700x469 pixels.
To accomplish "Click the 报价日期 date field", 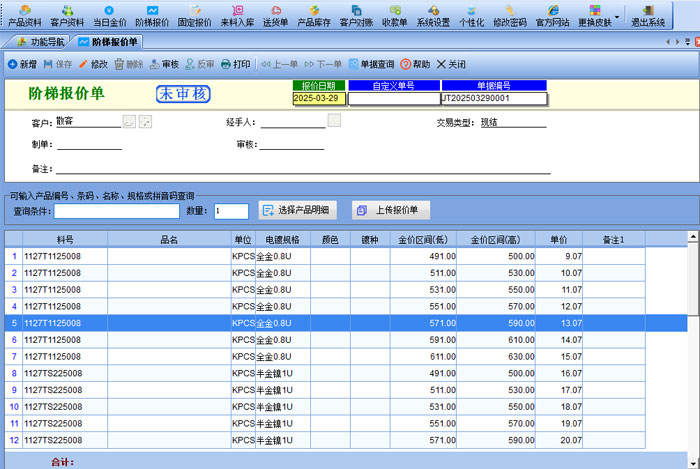I will tap(319, 99).
